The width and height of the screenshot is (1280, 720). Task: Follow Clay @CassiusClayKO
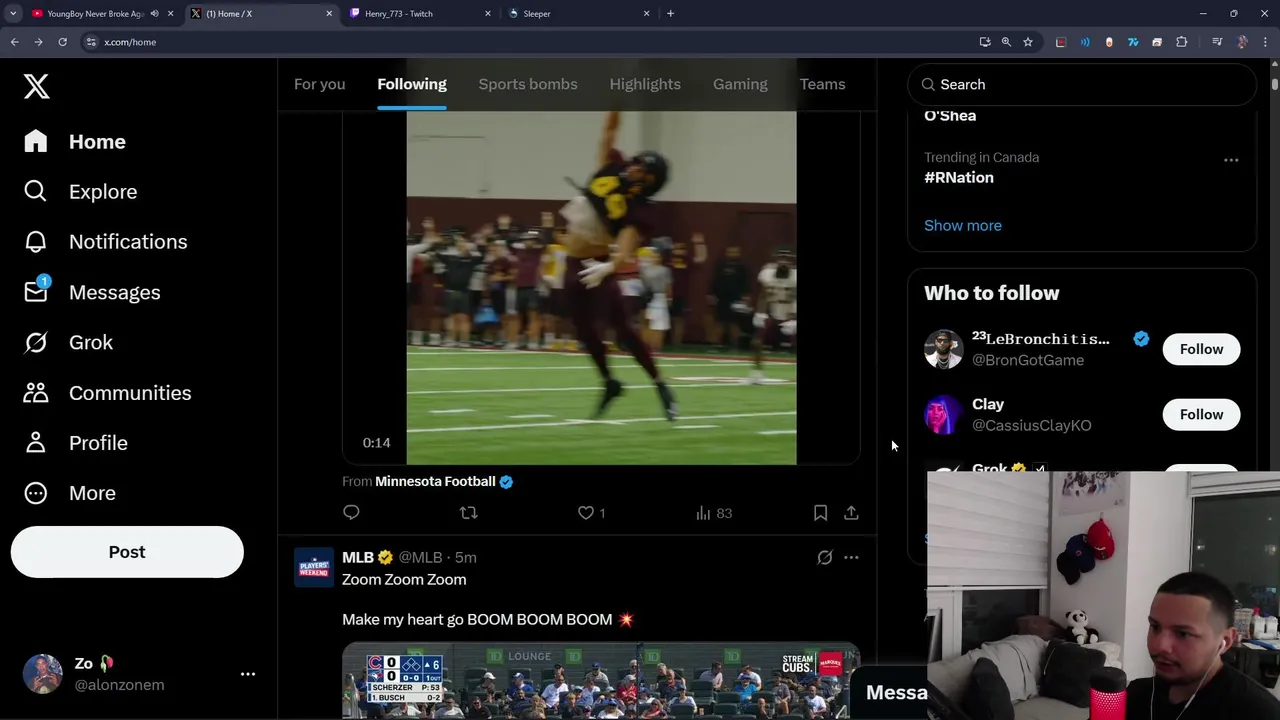pyautogui.click(x=1201, y=415)
